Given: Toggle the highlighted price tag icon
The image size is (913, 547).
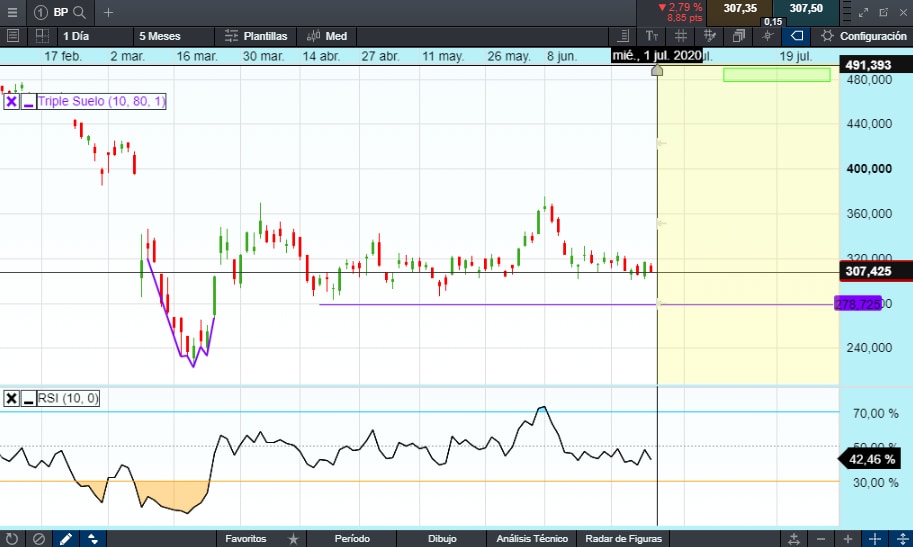Looking at the screenshot, I should point(797,36).
